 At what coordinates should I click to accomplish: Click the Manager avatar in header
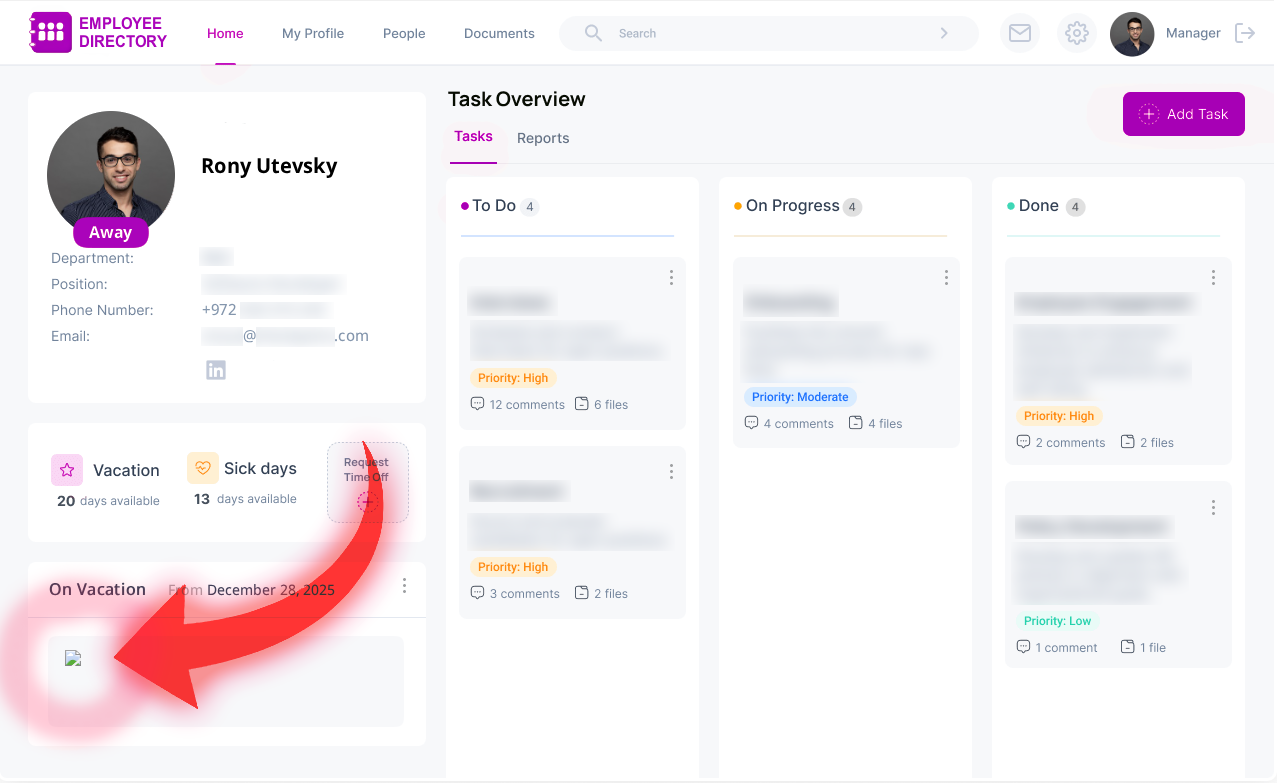[x=1132, y=34]
